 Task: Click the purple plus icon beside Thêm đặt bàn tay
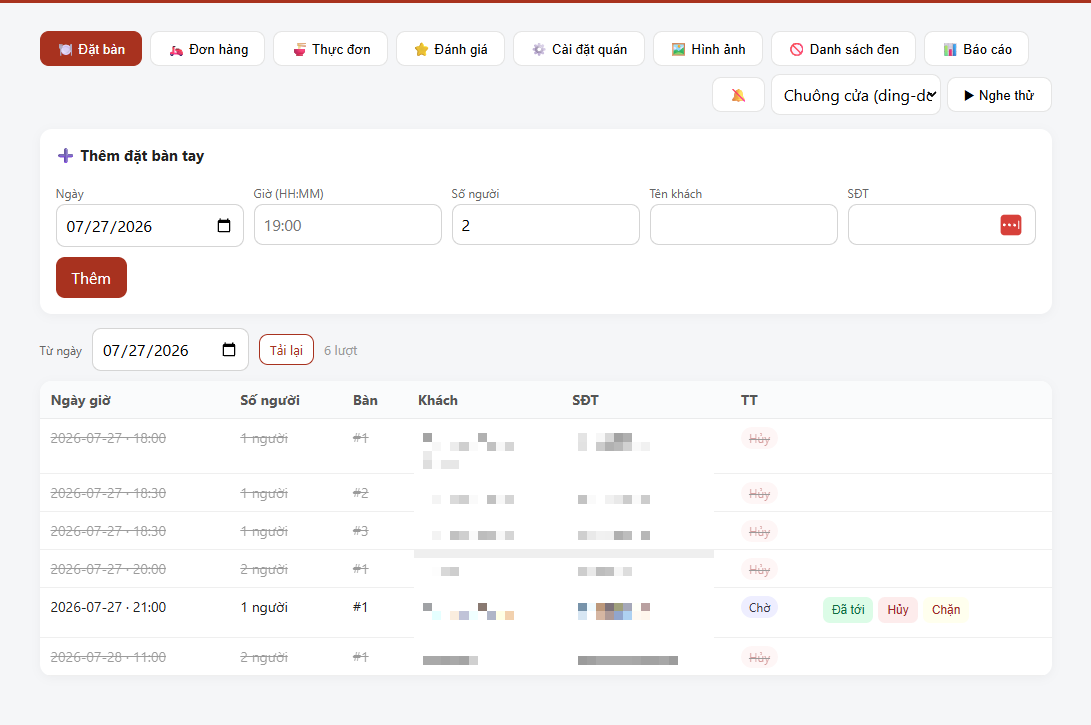(65, 155)
